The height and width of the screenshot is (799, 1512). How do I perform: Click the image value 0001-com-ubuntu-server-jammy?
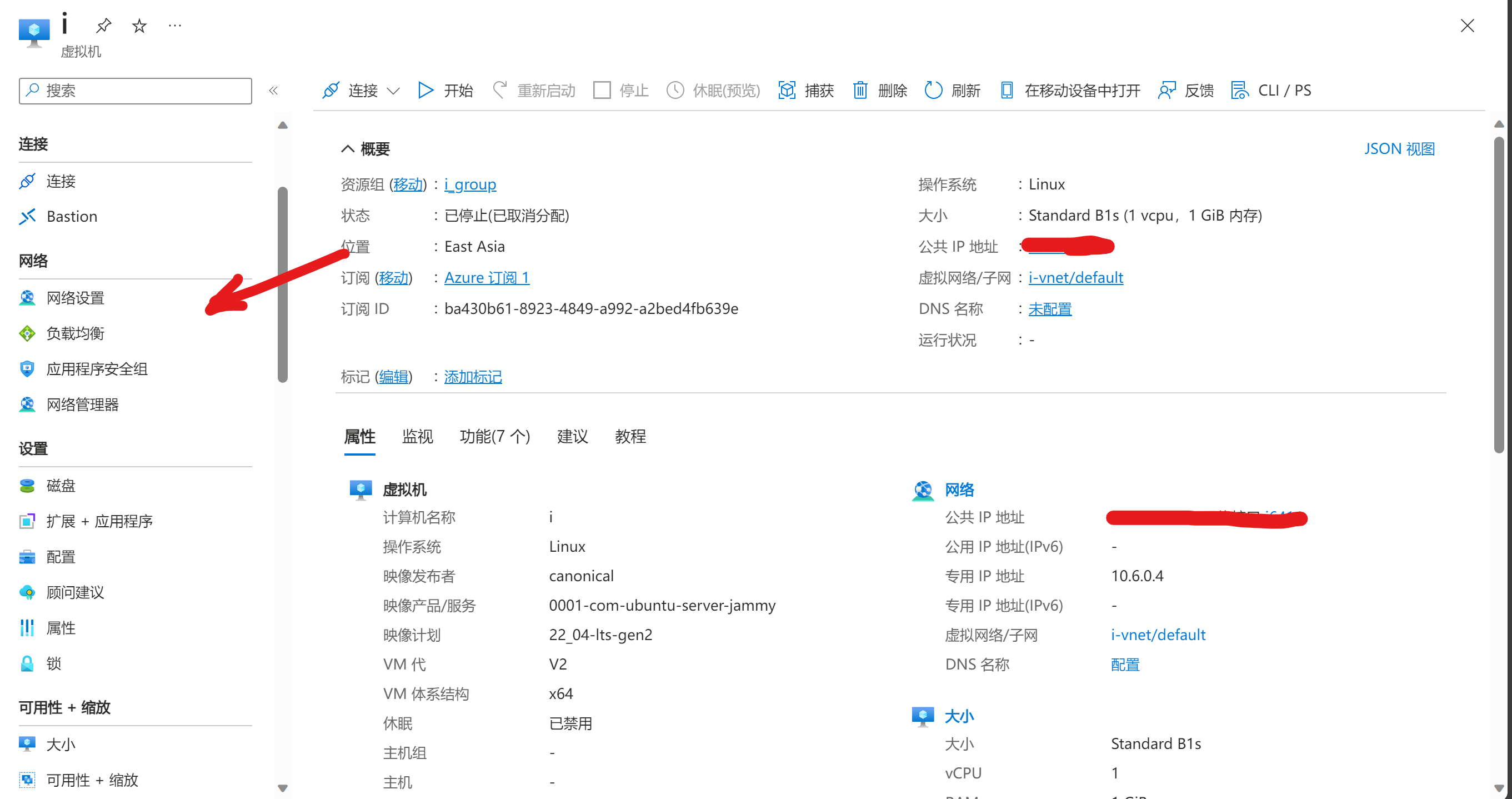pyautogui.click(x=662, y=605)
